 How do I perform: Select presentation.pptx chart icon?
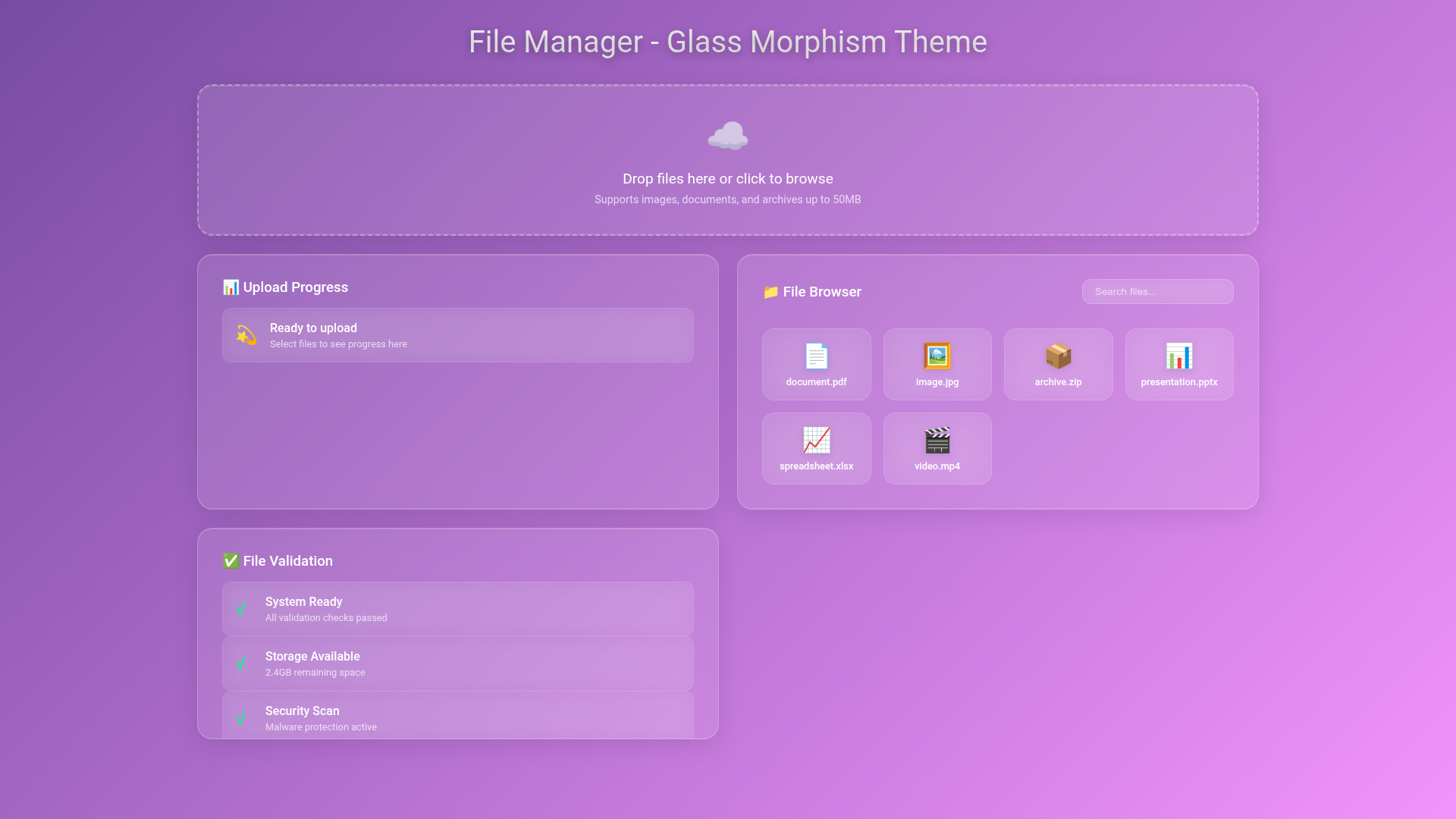coord(1178,356)
